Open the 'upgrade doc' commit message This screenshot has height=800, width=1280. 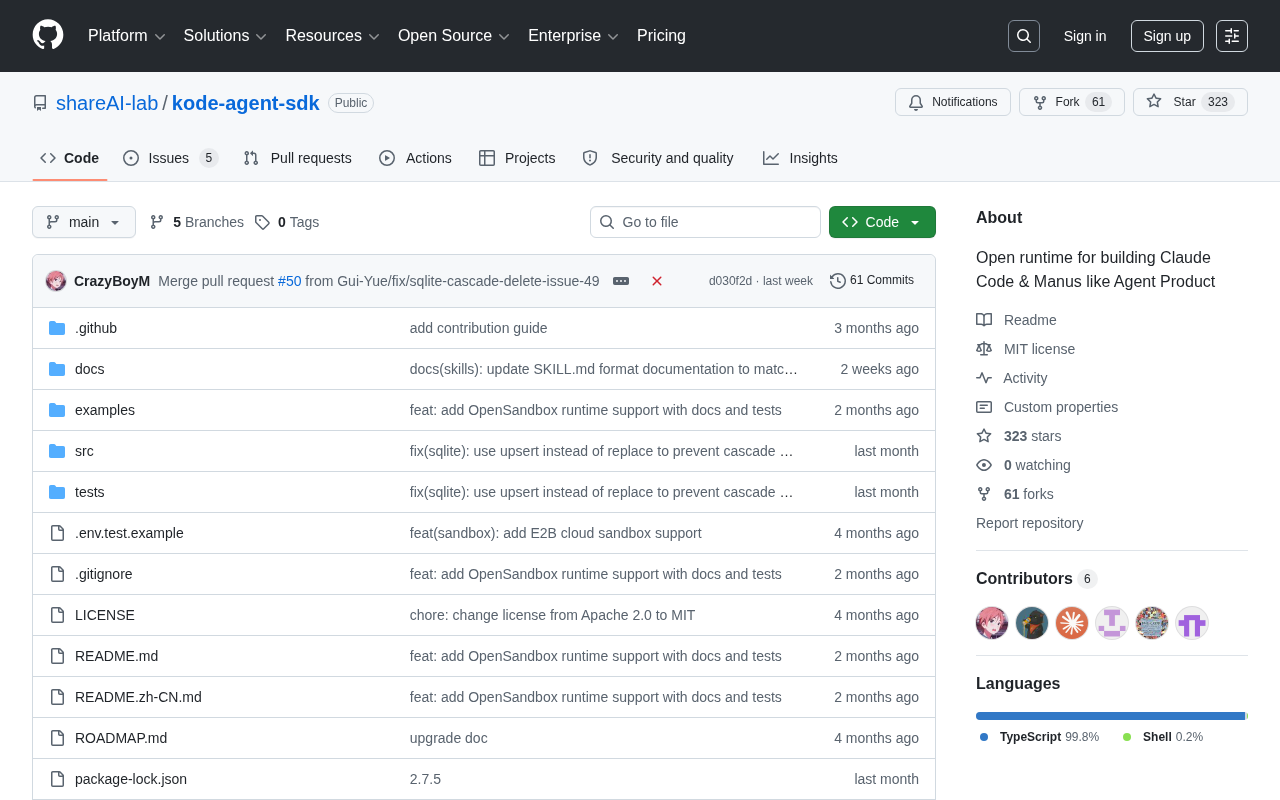(449, 738)
